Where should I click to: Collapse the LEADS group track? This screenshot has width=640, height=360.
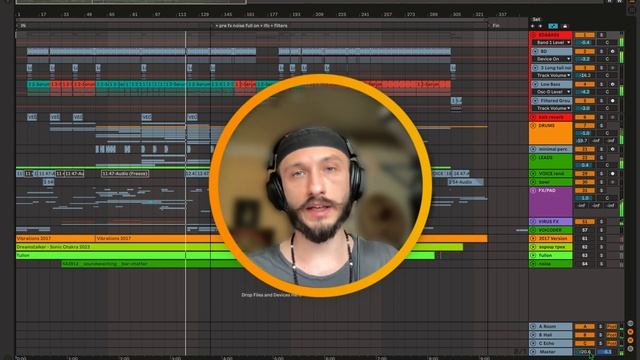[x=533, y=158]
